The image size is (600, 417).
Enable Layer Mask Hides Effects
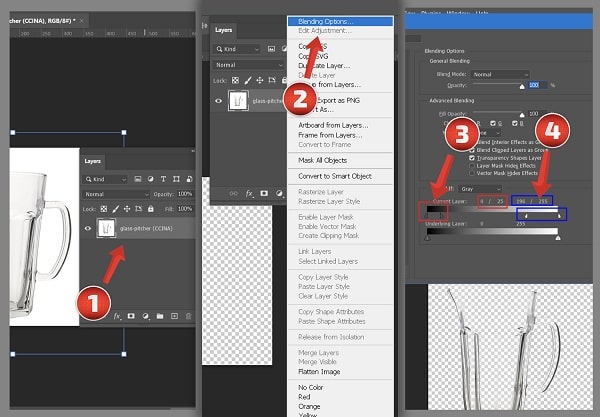coord(472,166)
